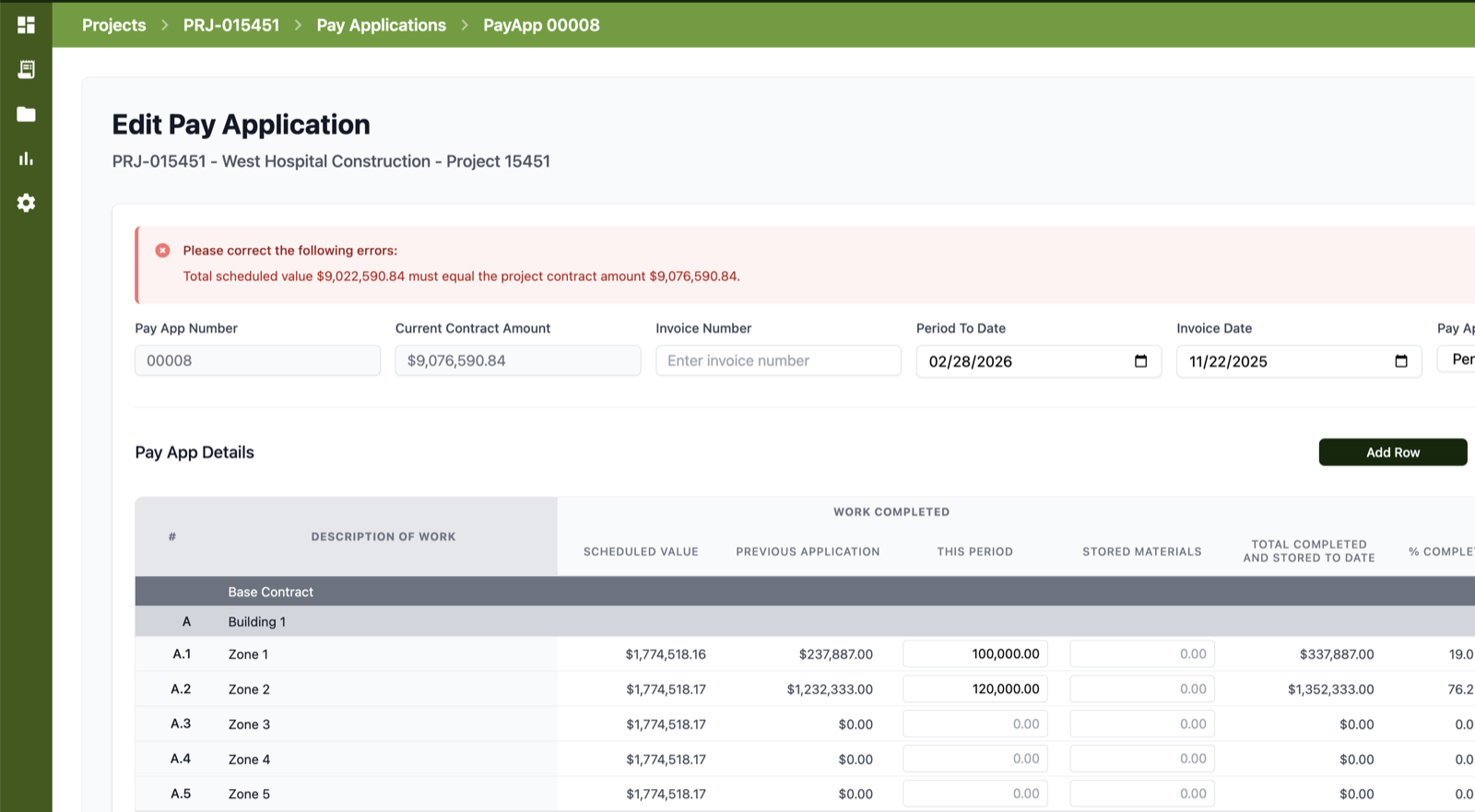Edit Zone 3 This Period amount
The height and width of the screenshot is (812, 1475).
pos(975,724)
